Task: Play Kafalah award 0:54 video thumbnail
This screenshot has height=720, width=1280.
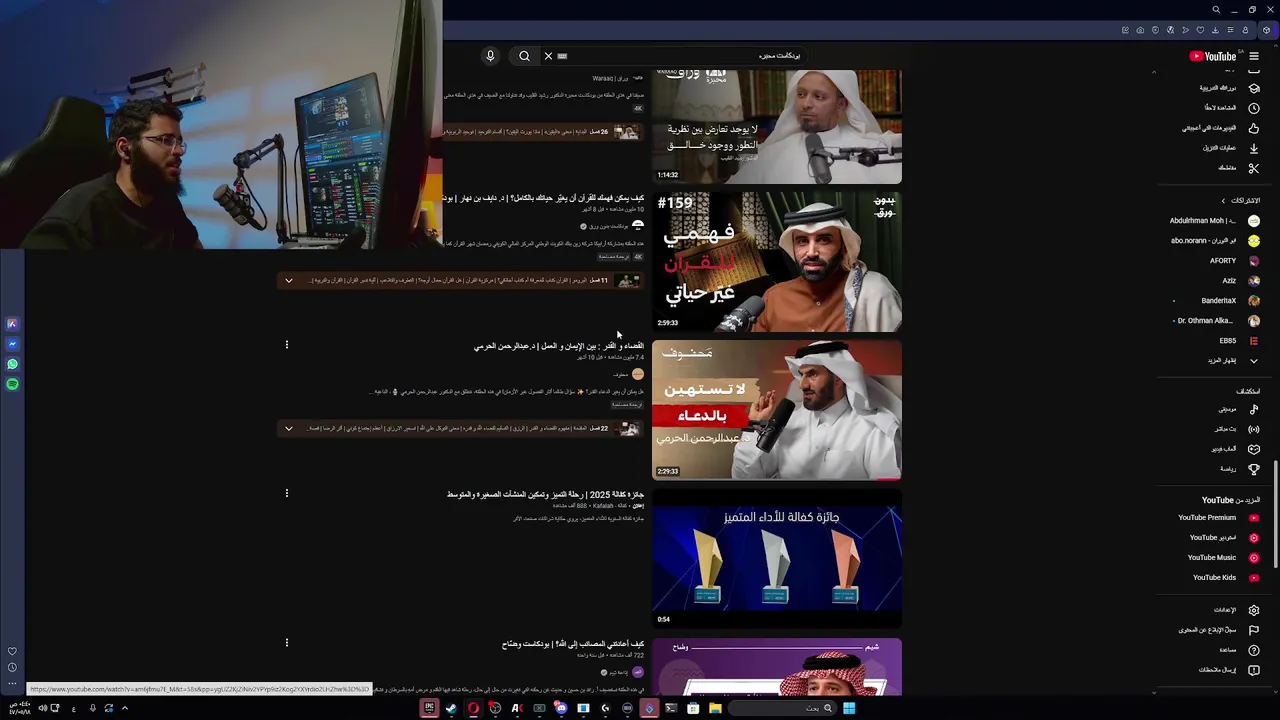Action: pyautogui.click(x=777, y=558)
